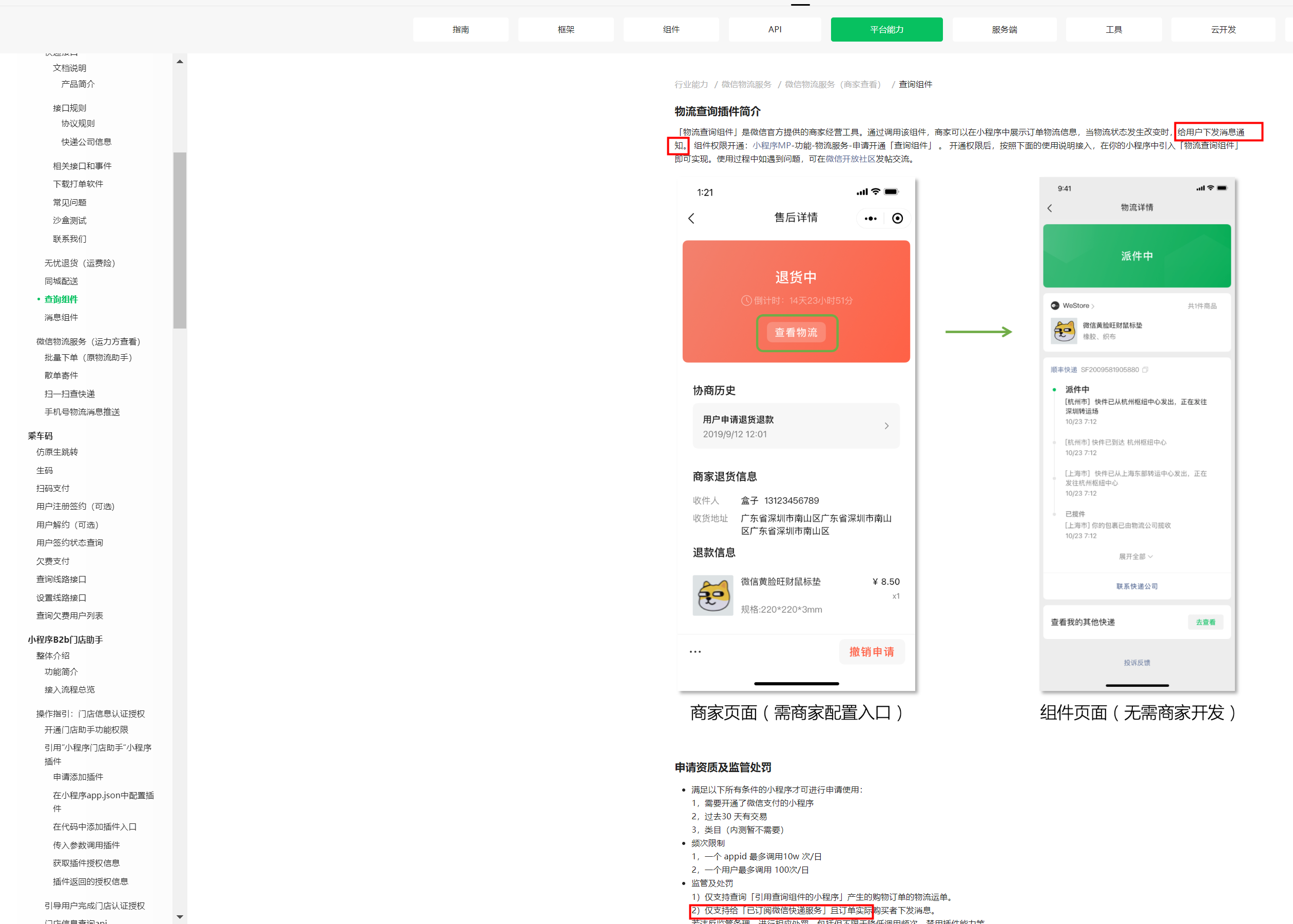This screenshot has width=1293, height=924.
Task: Switch to 服务端 top tab
Action: [1004, 30]
